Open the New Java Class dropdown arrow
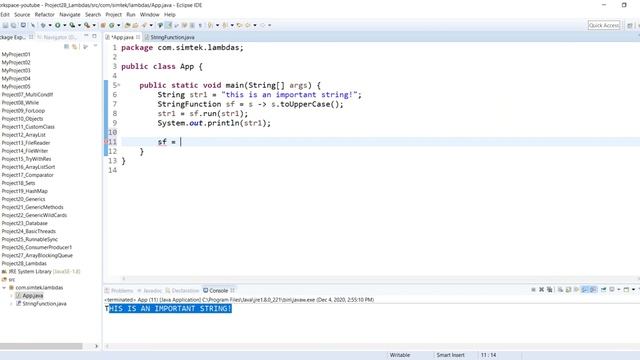Image resolution: width=640 pixels, height=360 pixels. tap(118, 25)
